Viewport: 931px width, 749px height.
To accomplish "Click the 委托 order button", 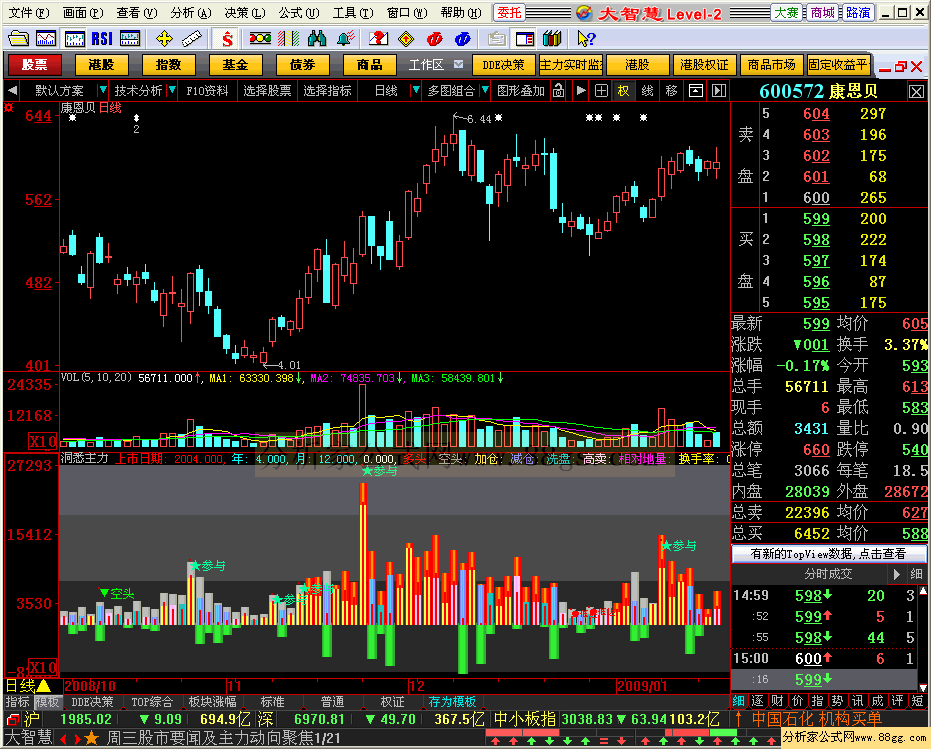I will tap(509, 12).
